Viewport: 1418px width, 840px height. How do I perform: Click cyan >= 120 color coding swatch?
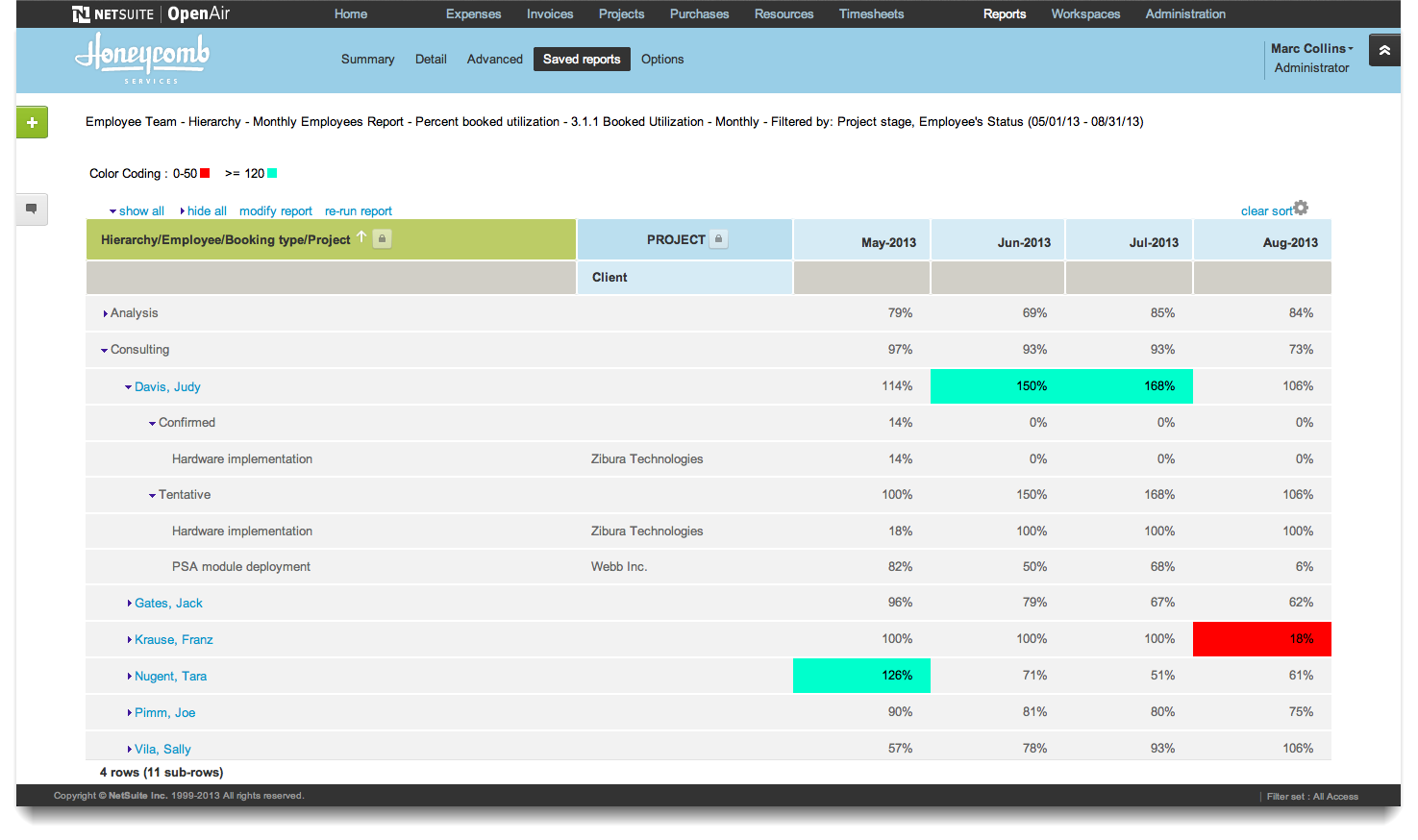272,174
